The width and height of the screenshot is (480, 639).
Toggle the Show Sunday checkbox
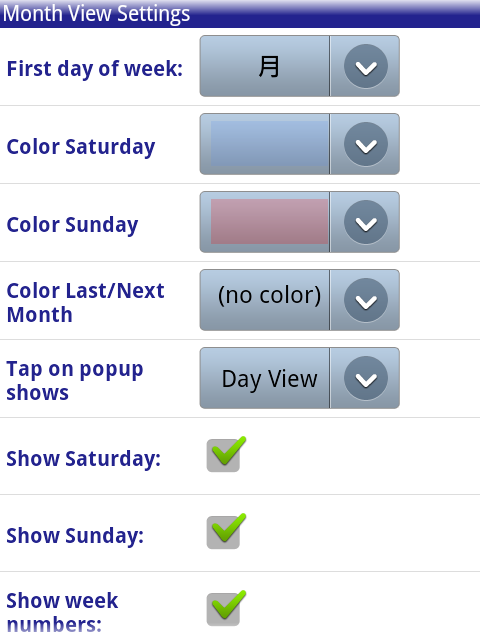(226, 531)
